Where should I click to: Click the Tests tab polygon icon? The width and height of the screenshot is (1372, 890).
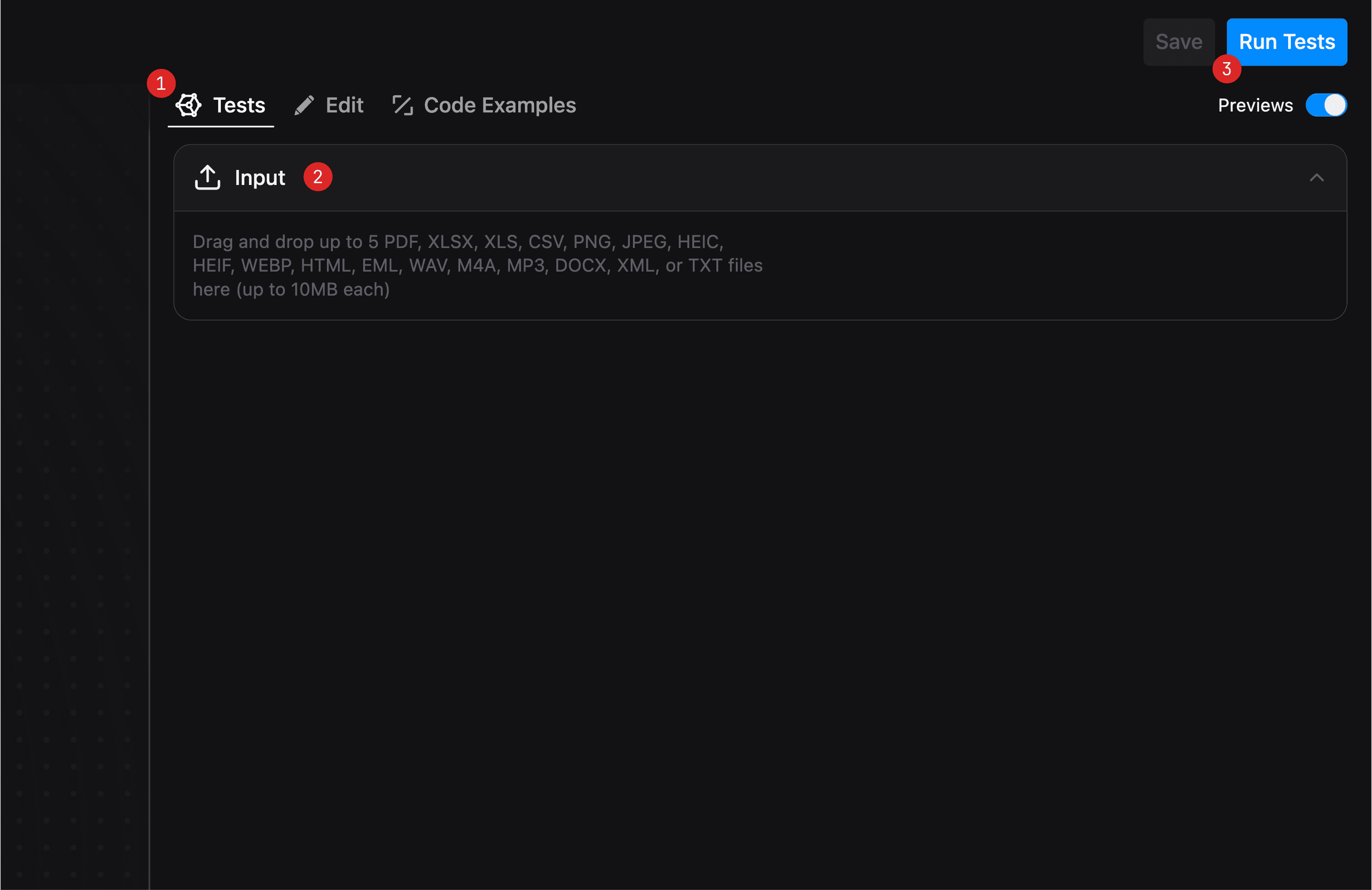[x=189, y=105]
